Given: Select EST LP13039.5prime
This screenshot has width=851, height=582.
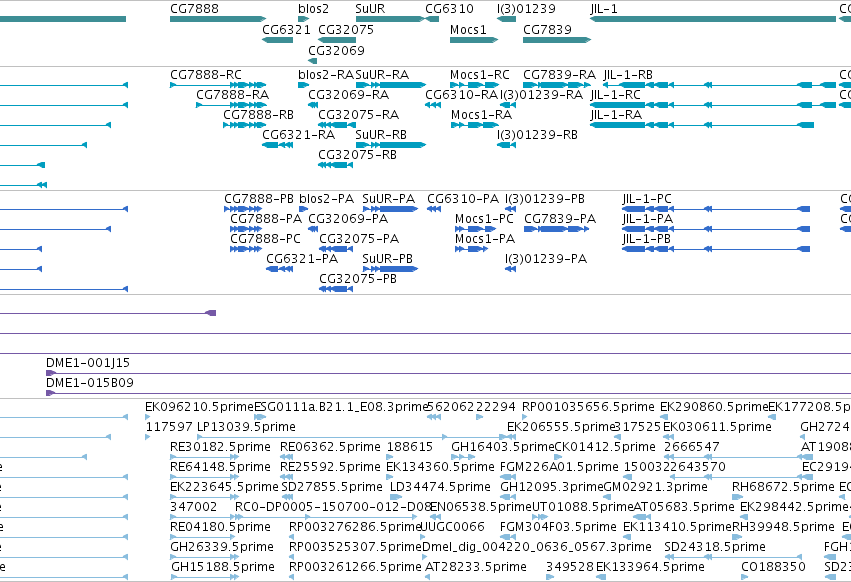Looking at the screenshot, I should tap(246, 427).
